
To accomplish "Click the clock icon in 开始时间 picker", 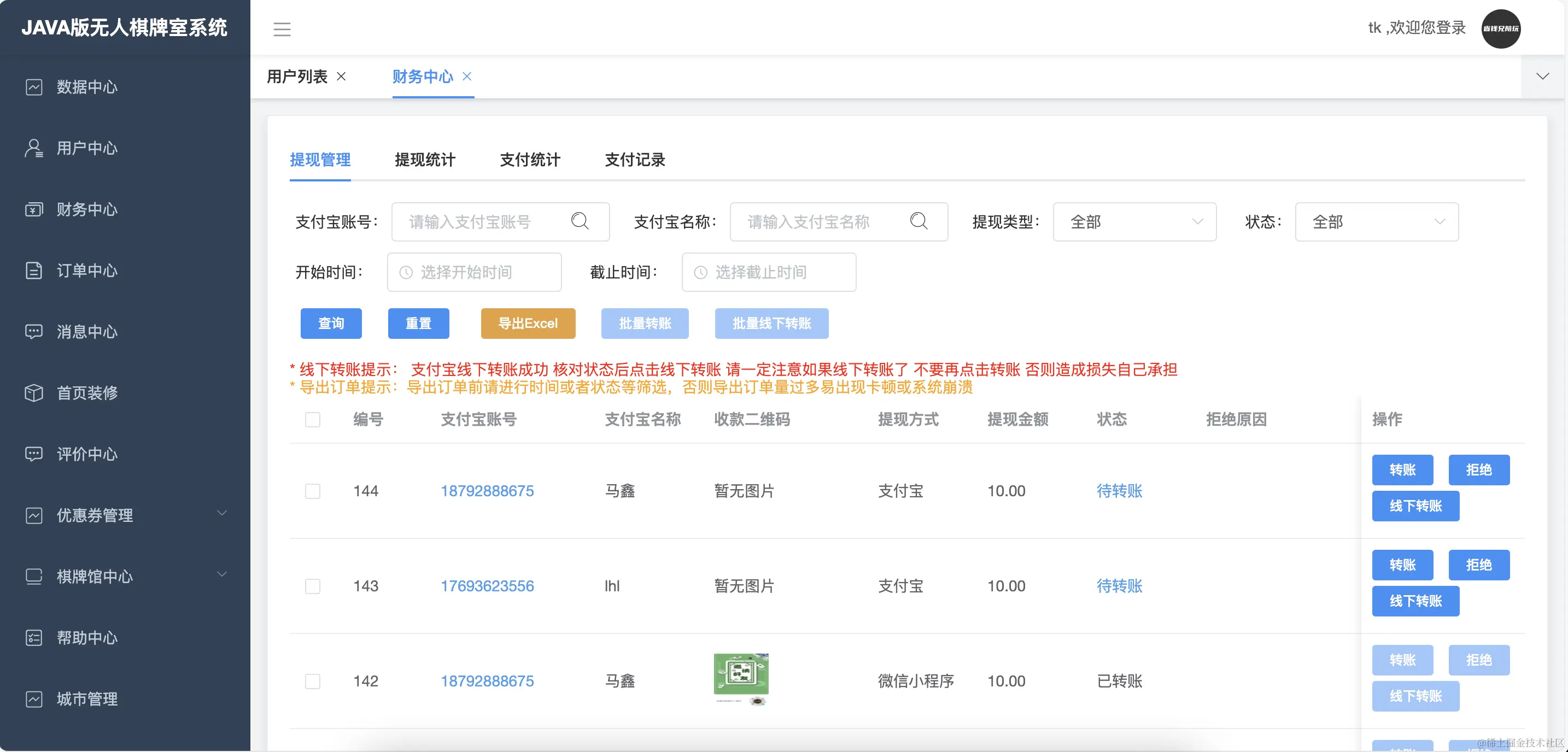I will 407,272.
